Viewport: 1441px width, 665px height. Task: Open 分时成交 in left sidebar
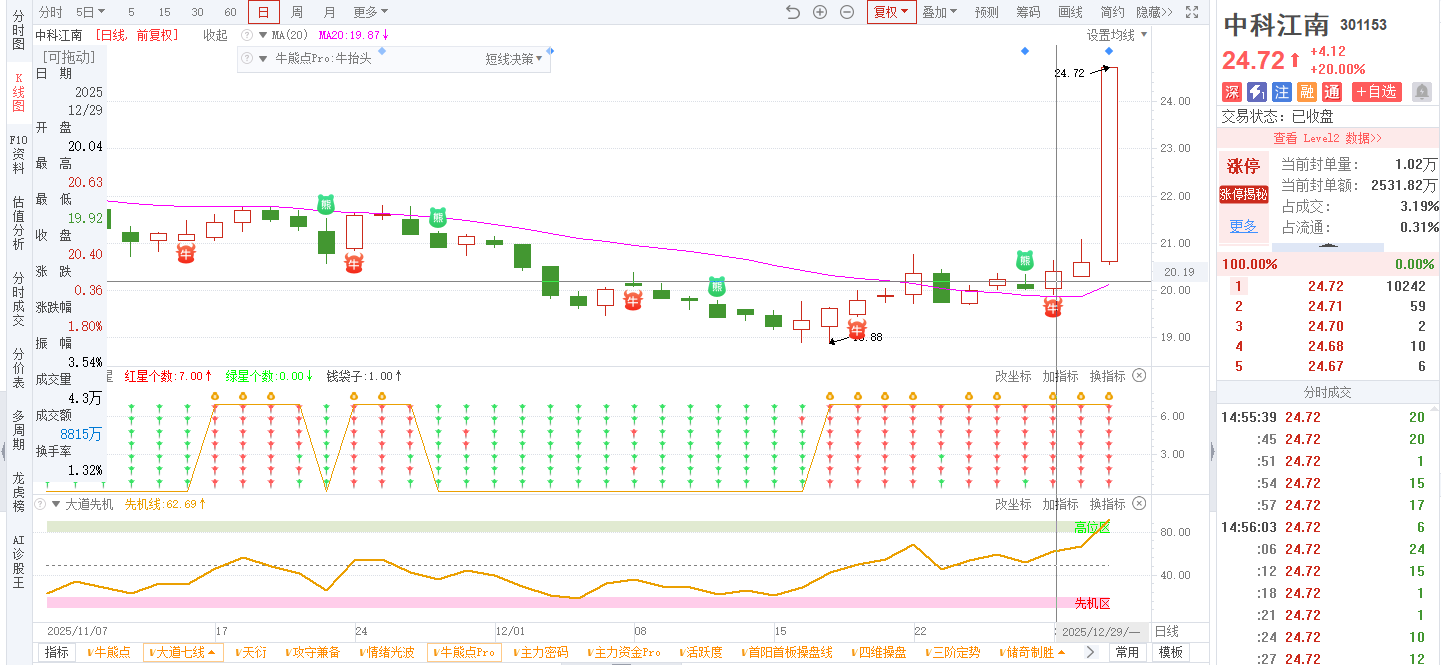(x=18, y=299)
